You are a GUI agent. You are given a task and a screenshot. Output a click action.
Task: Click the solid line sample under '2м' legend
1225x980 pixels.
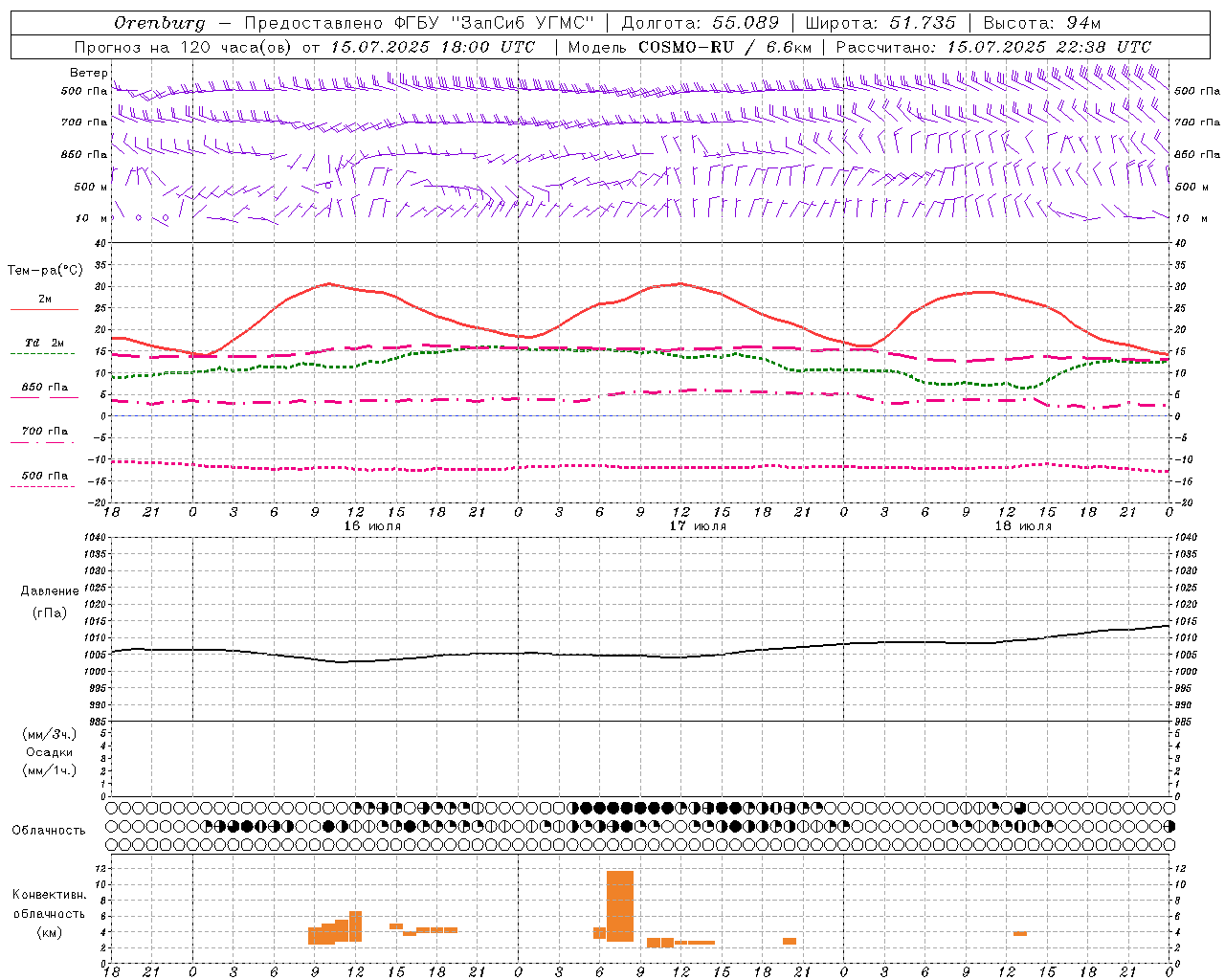44,309
